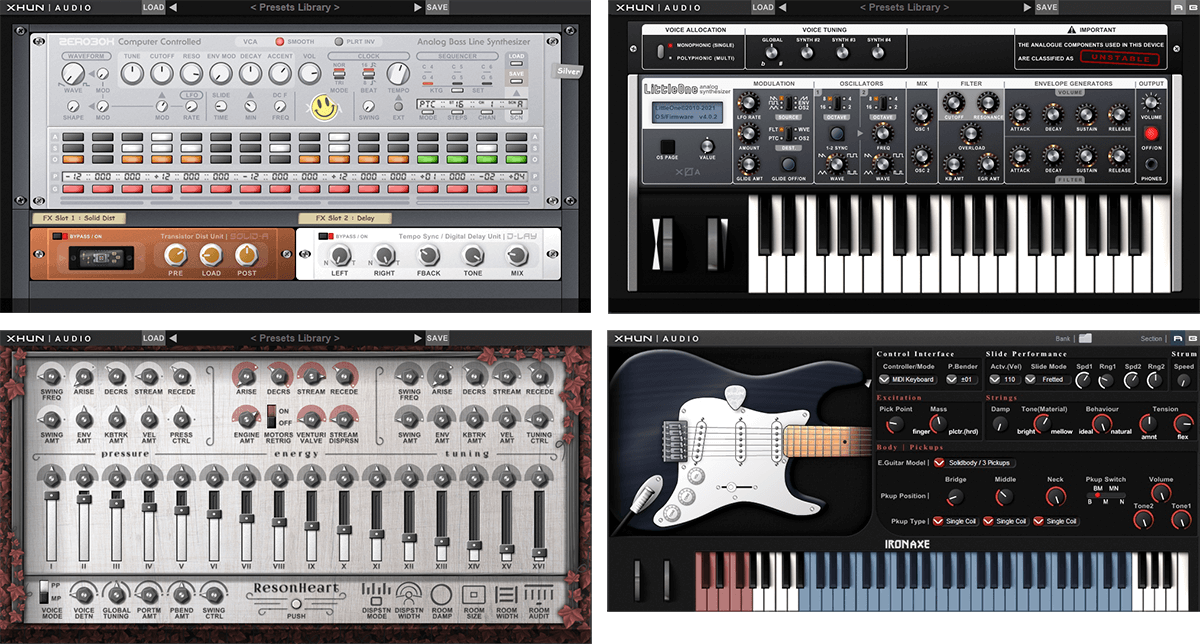The width and height of the screenshot is (1200, 644).
Task: Toggle the Bypass/On switch on Digital Delay Unit
Action: point(325,236)
